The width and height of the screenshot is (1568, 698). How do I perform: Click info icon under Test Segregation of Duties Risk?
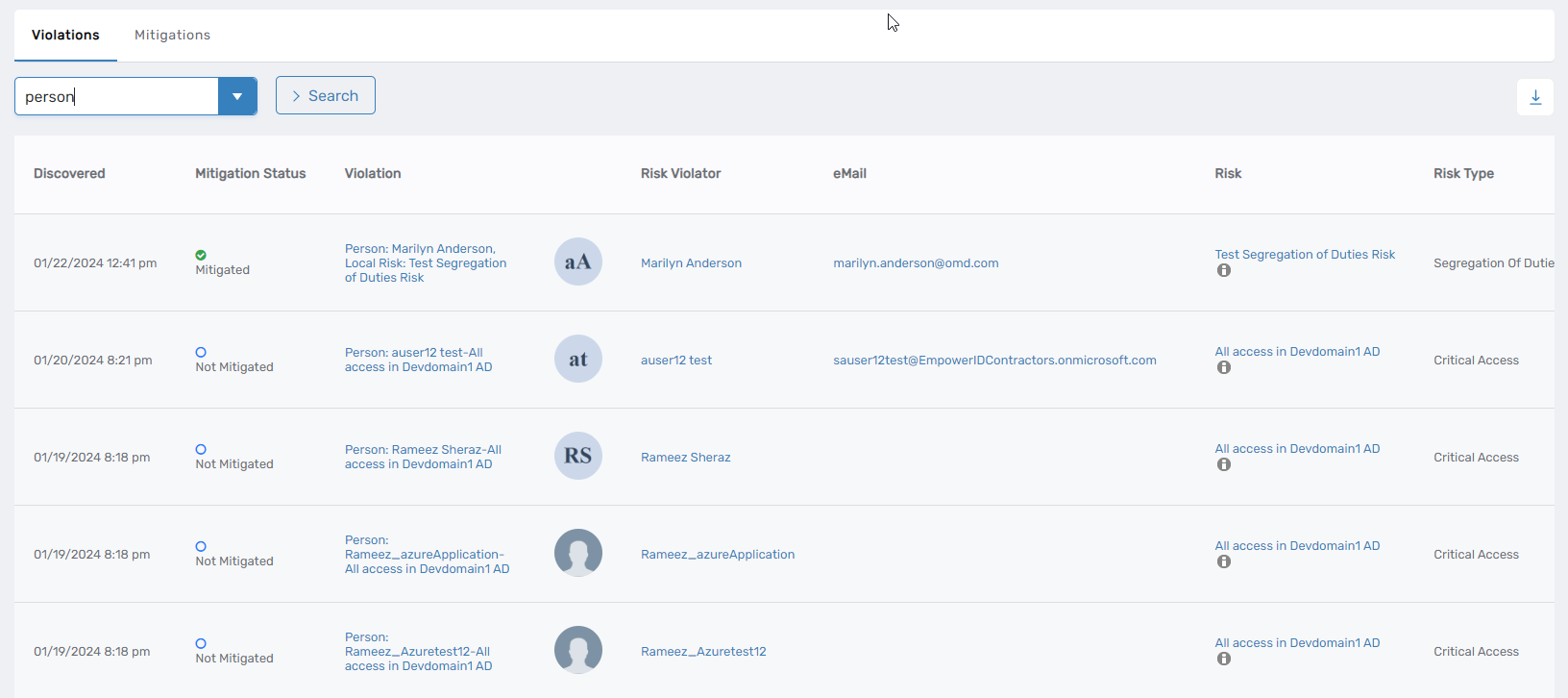pyautogui.click(x=1223, y=271)
